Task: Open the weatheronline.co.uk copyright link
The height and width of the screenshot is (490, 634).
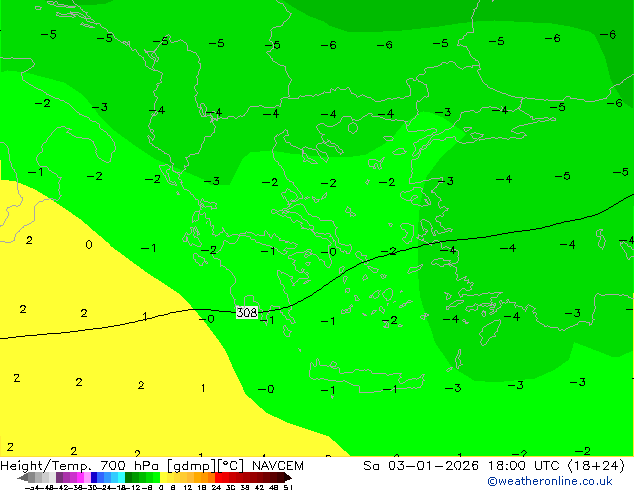Action: coord(550,481)
